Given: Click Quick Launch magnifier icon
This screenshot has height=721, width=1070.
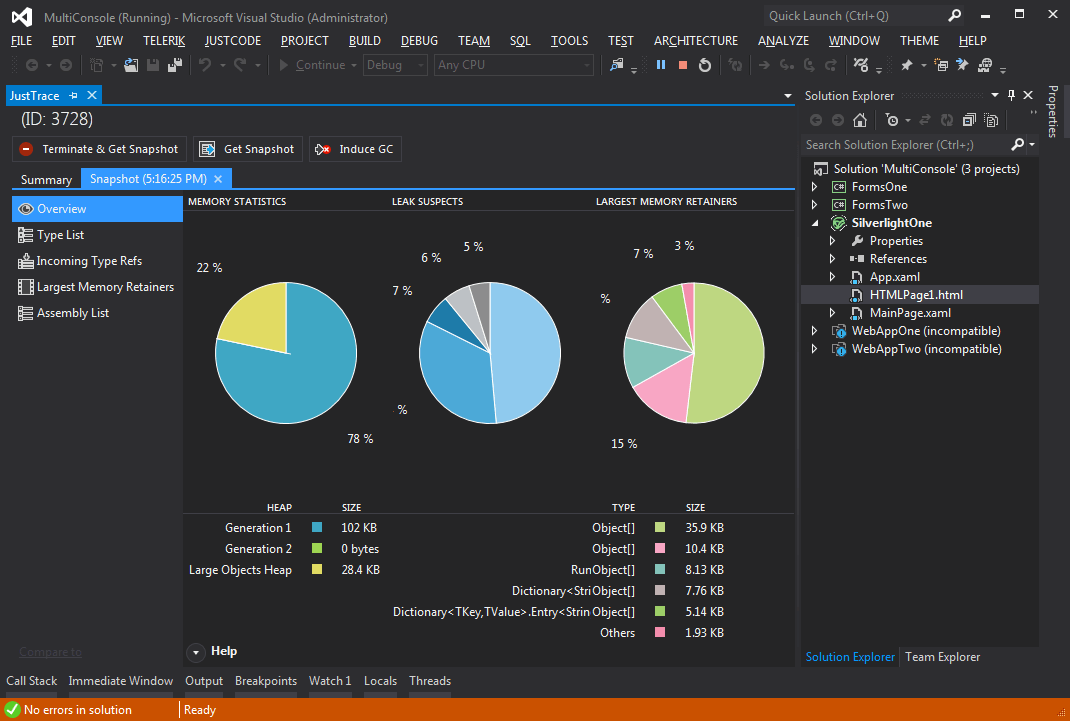Looking at the screenshot, I should [955, 16].
